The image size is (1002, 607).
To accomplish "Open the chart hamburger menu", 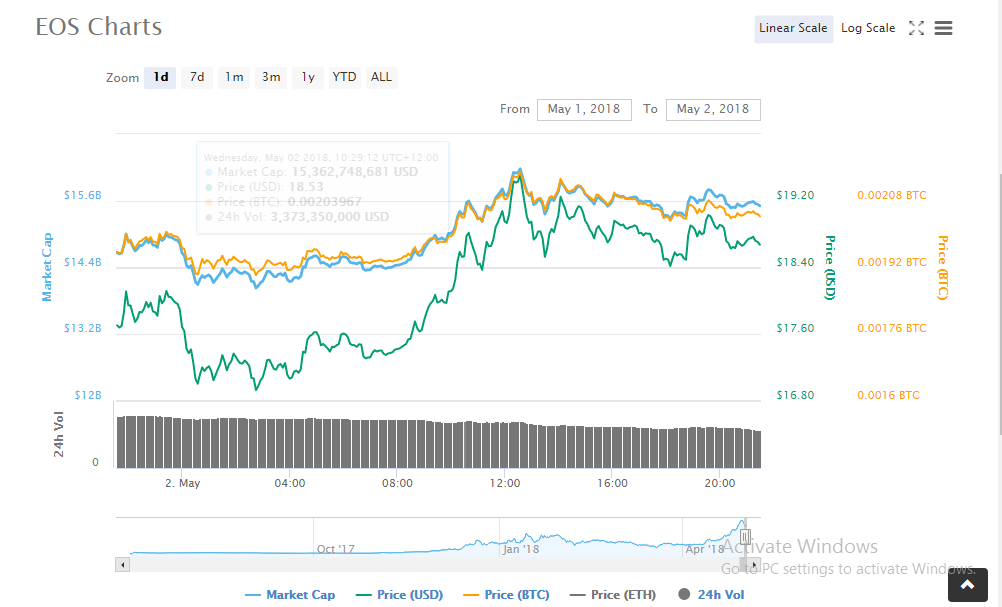I will [943, 28].
